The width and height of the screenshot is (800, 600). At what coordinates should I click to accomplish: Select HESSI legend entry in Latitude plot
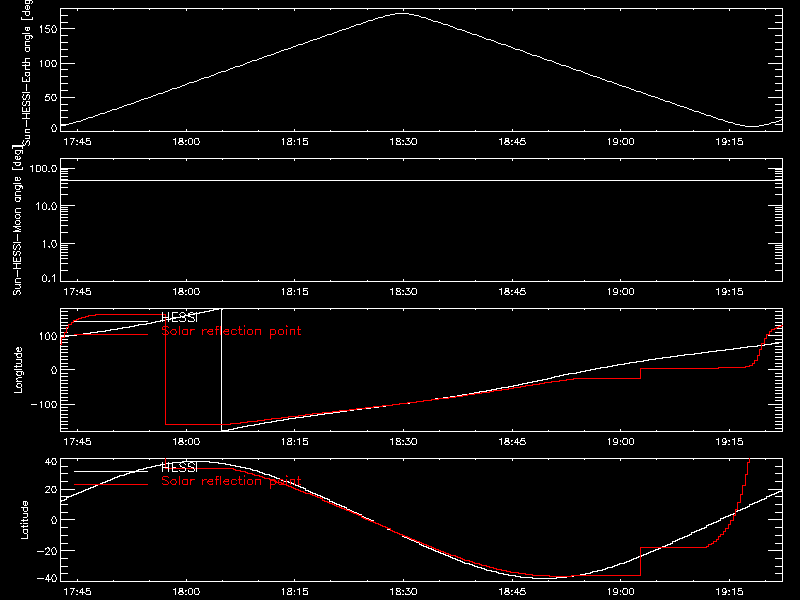179,467
